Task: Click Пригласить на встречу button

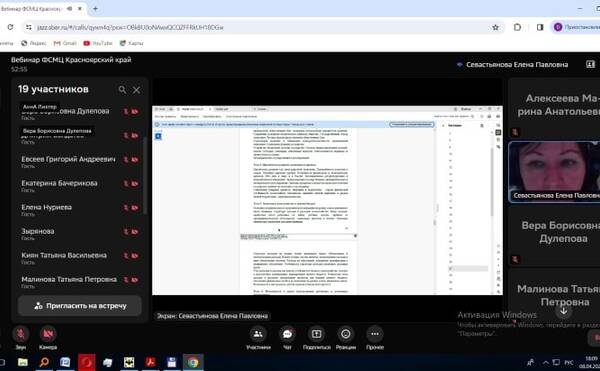Action: [80, 306]
